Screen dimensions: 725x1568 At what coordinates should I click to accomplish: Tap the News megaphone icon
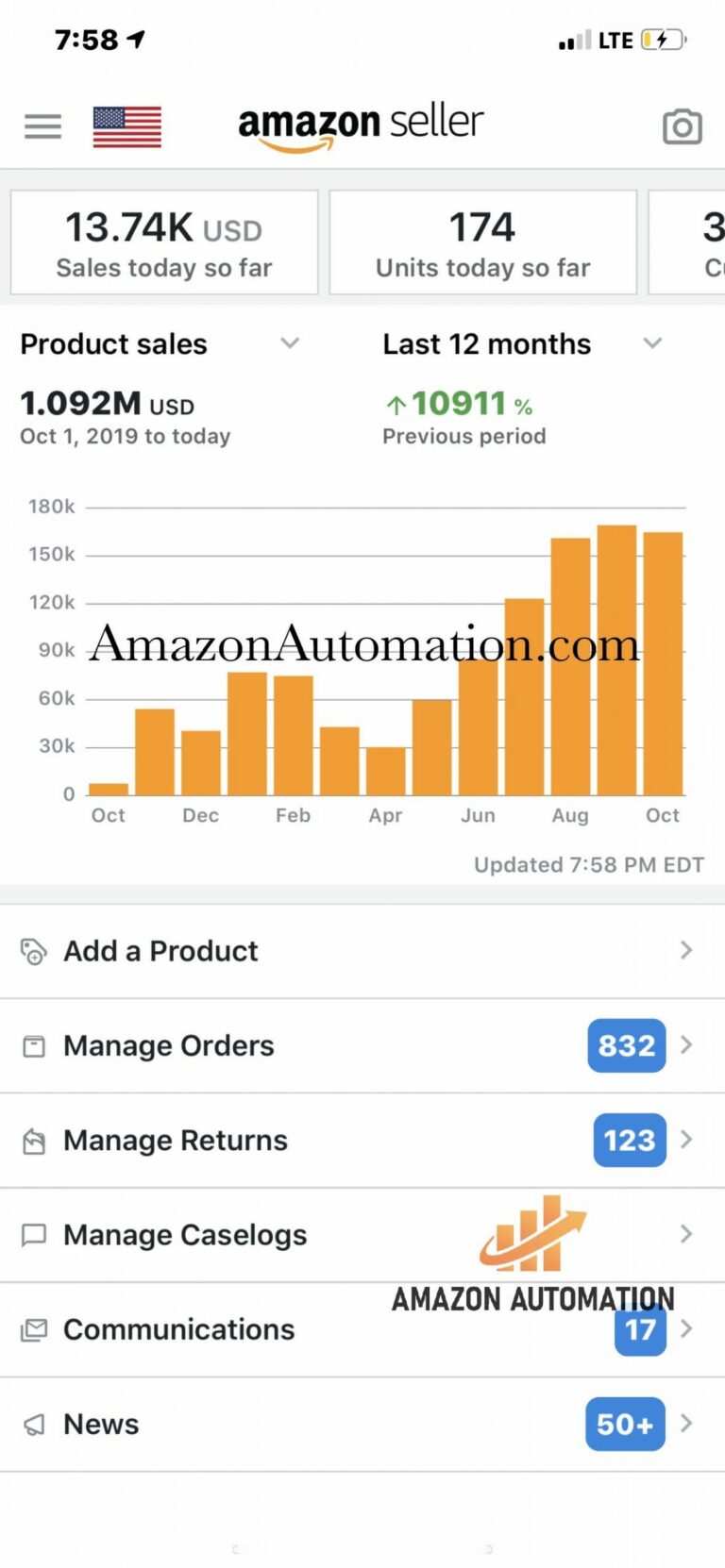point(34,1425)
